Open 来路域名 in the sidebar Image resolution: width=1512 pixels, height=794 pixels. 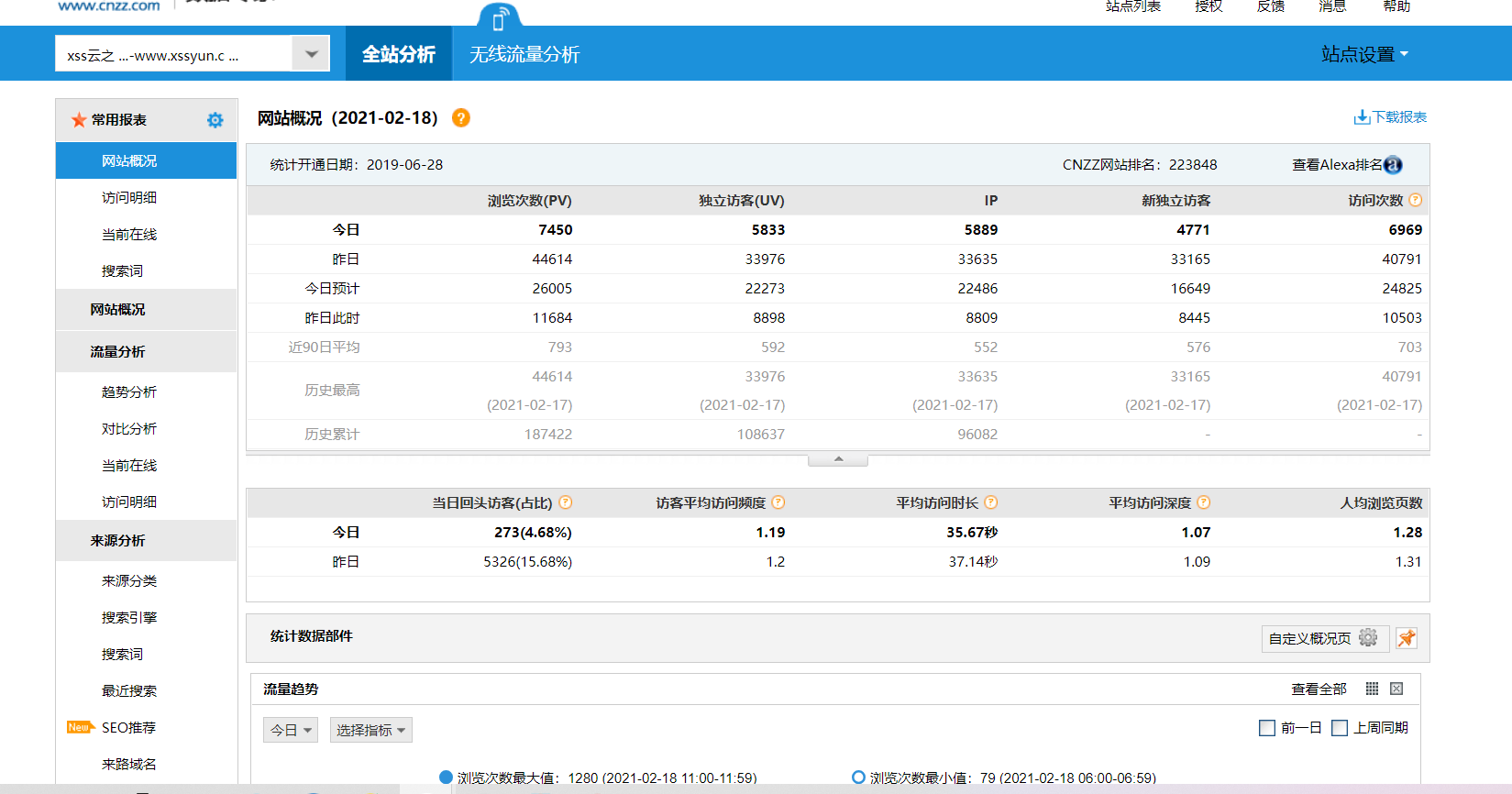tap(129, 765)
